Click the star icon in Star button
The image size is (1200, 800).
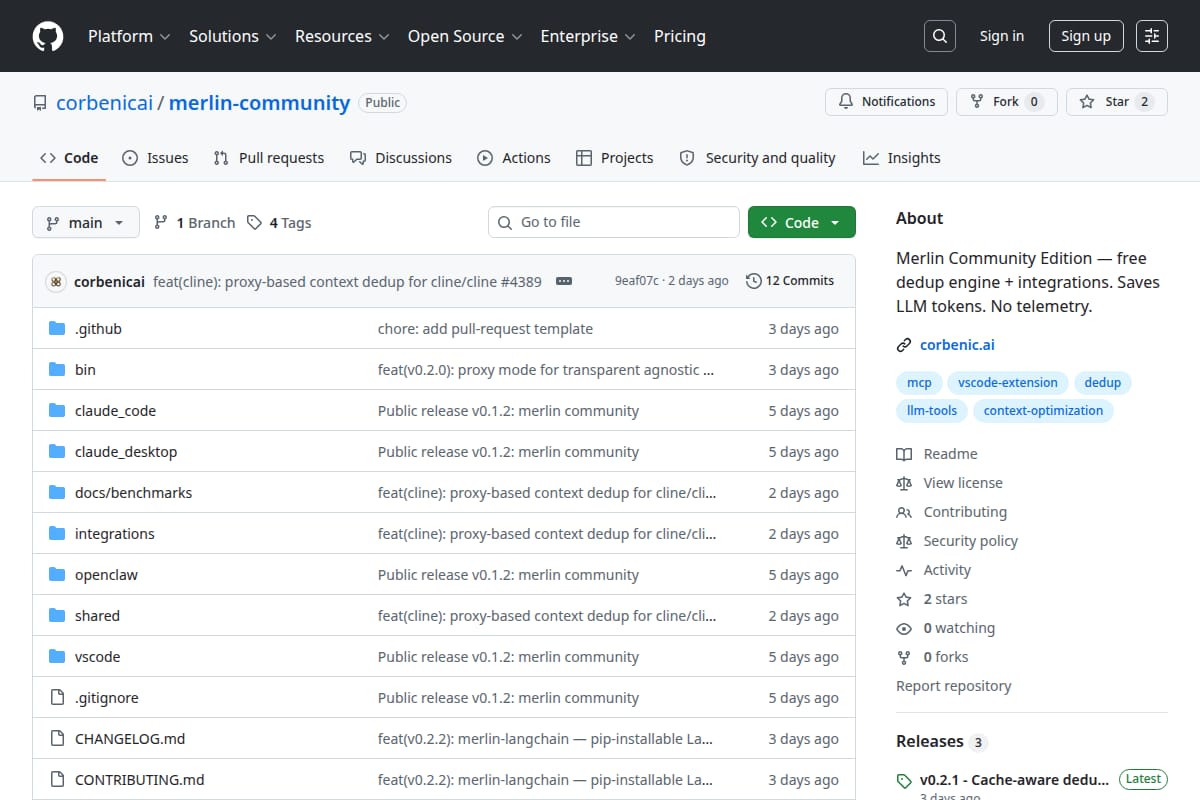(1087, 102)
